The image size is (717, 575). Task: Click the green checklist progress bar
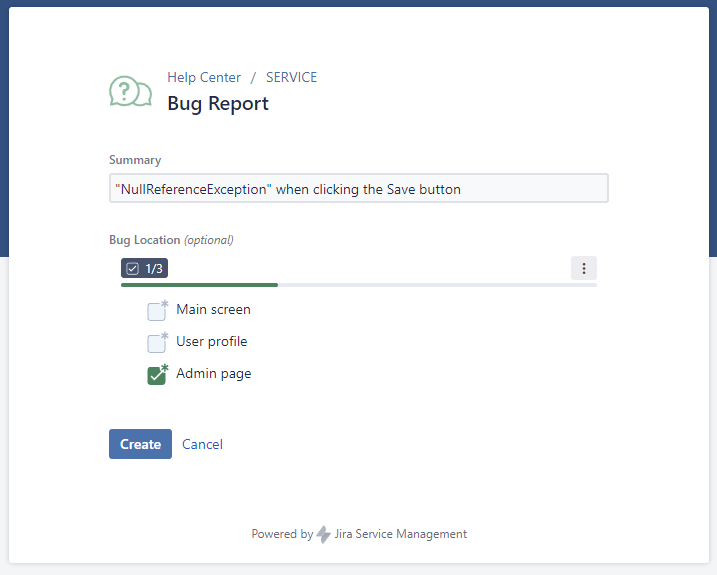tap(200, 285)
